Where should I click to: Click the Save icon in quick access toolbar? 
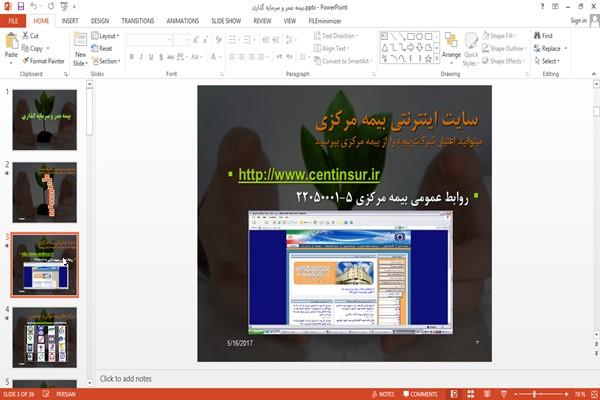click(x=21, y=7)
